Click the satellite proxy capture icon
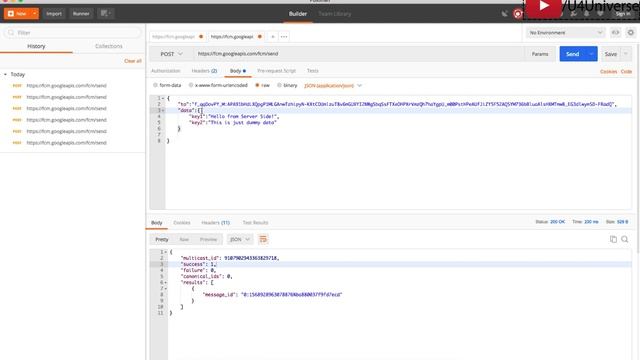The height and width of the screenshot is (360, 640). [x=504, y=14]
